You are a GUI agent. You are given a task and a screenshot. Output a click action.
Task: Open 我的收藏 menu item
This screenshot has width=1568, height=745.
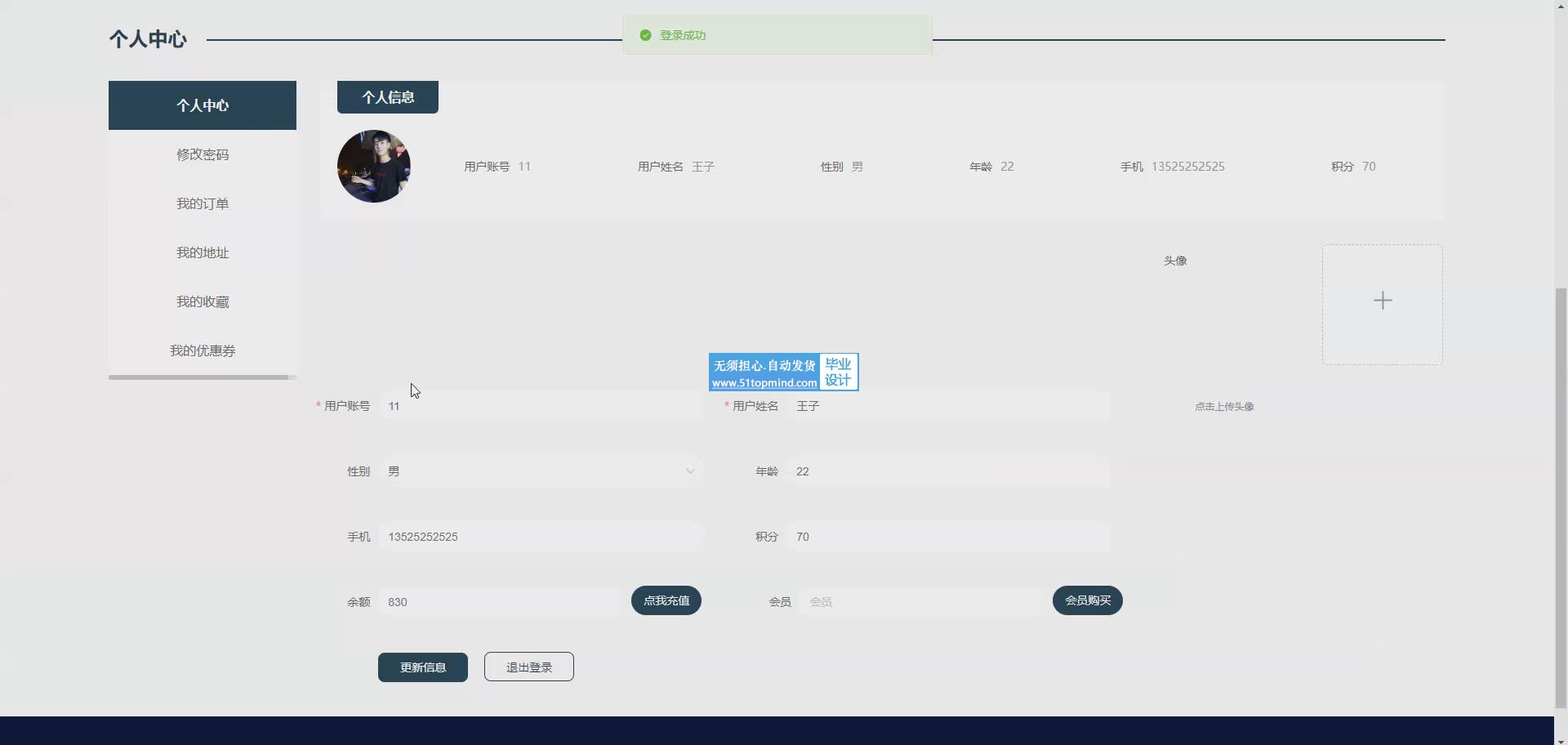(x=203, y=301)
